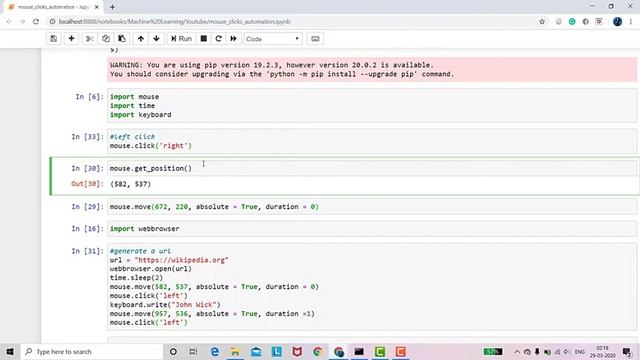
Task: Open a new browser tab
Action: click(112, 7)
